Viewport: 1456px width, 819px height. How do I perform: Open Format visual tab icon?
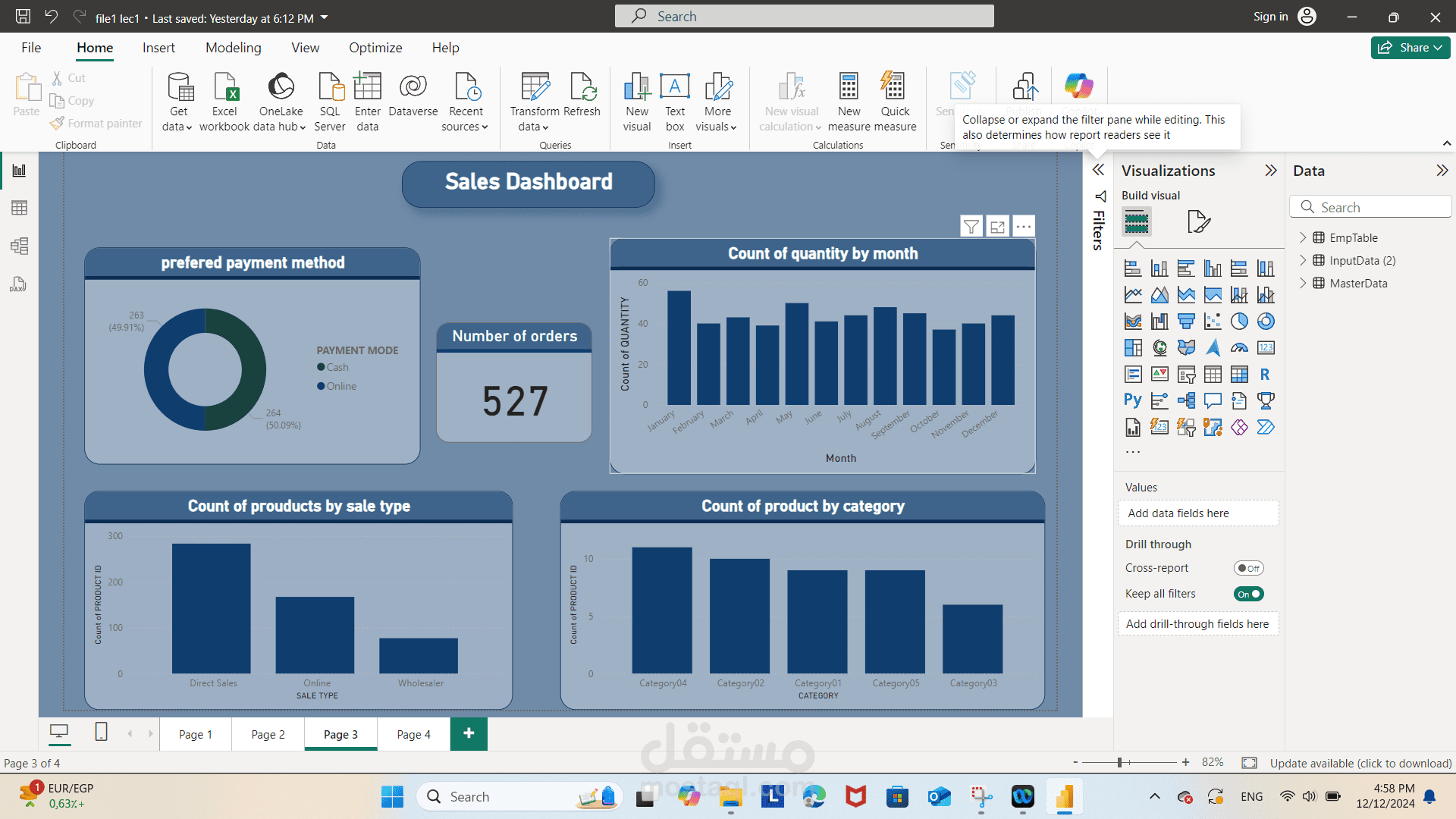pos(1198,221)
